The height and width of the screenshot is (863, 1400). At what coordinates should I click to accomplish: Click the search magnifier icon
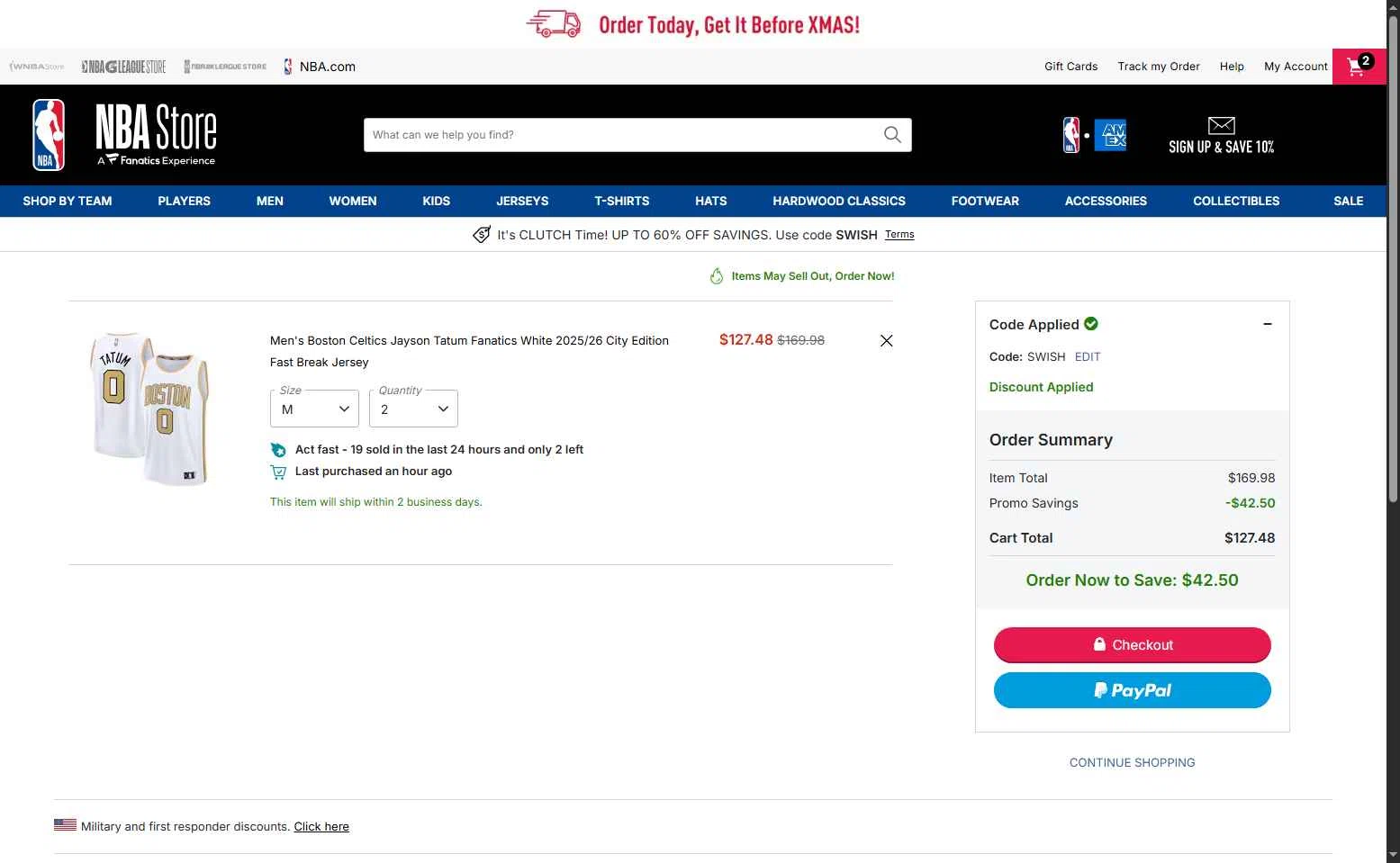tap(892, 135)
